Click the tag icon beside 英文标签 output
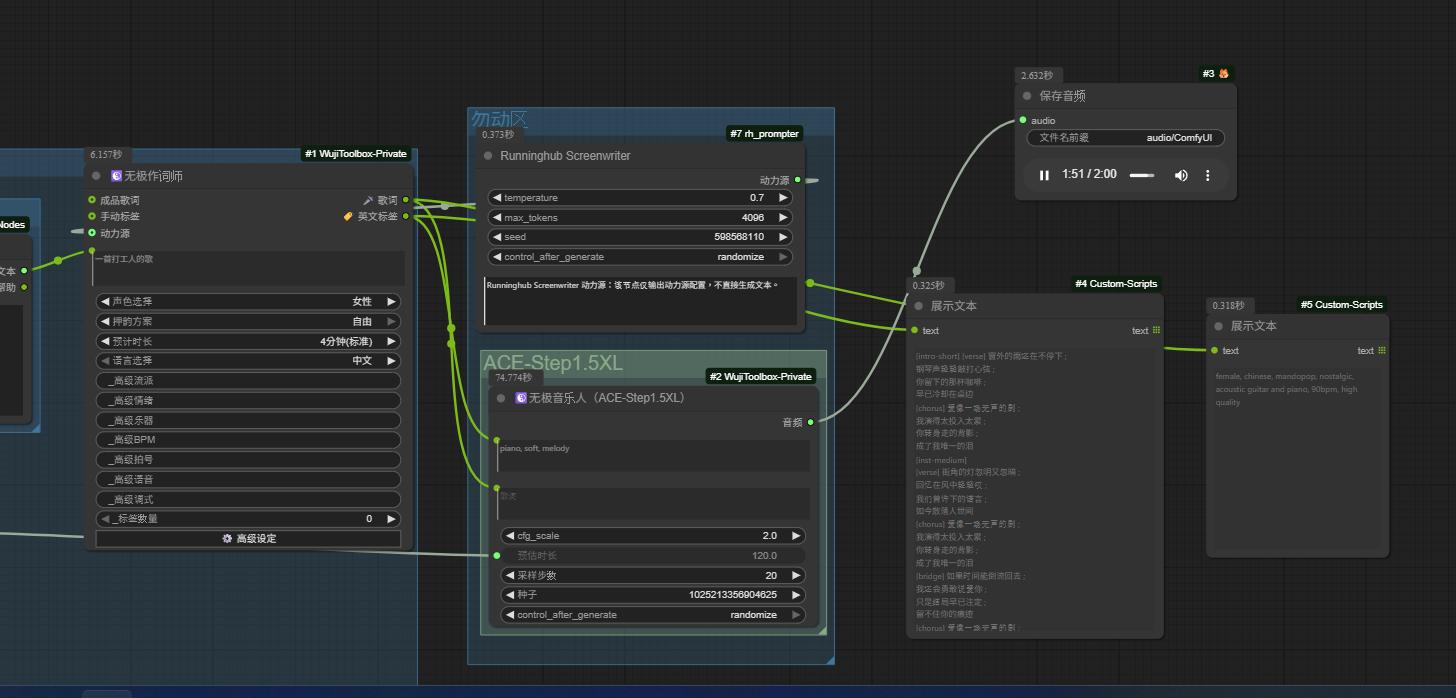The image size is (1456, 698). coord(348,216)
